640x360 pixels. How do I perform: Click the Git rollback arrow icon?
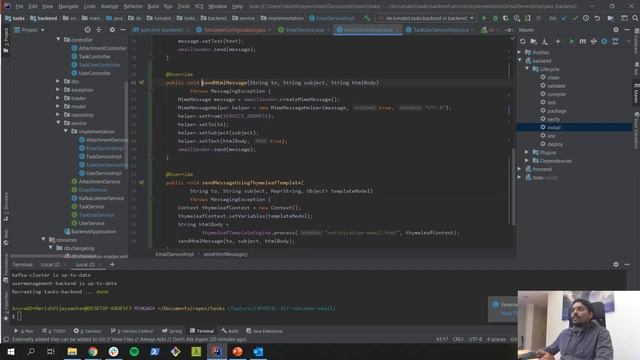[597, 18]
